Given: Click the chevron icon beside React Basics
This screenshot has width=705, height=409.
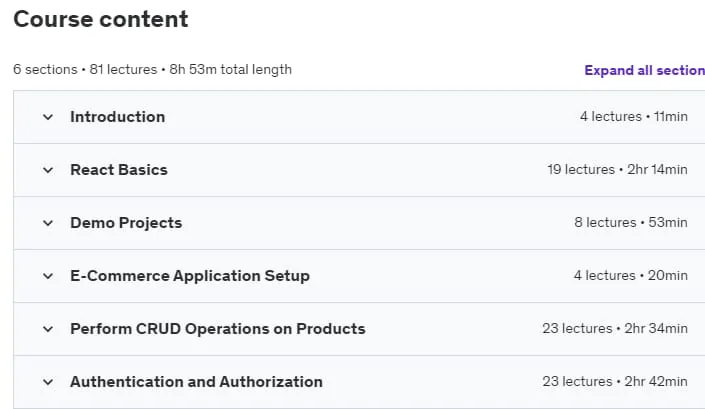Looking at the screenshot, I should click(48, 170).
